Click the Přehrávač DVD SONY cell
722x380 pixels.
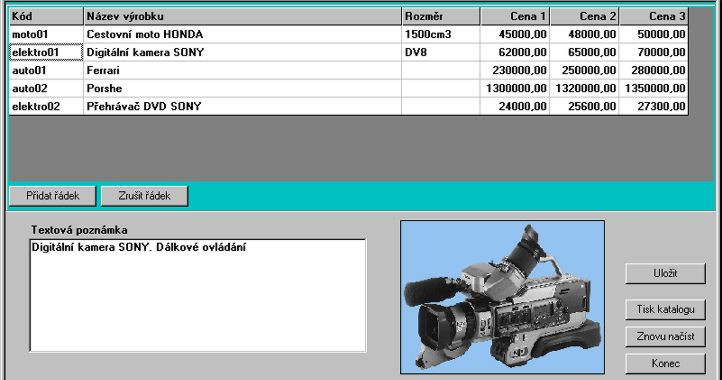click(243, 106)
